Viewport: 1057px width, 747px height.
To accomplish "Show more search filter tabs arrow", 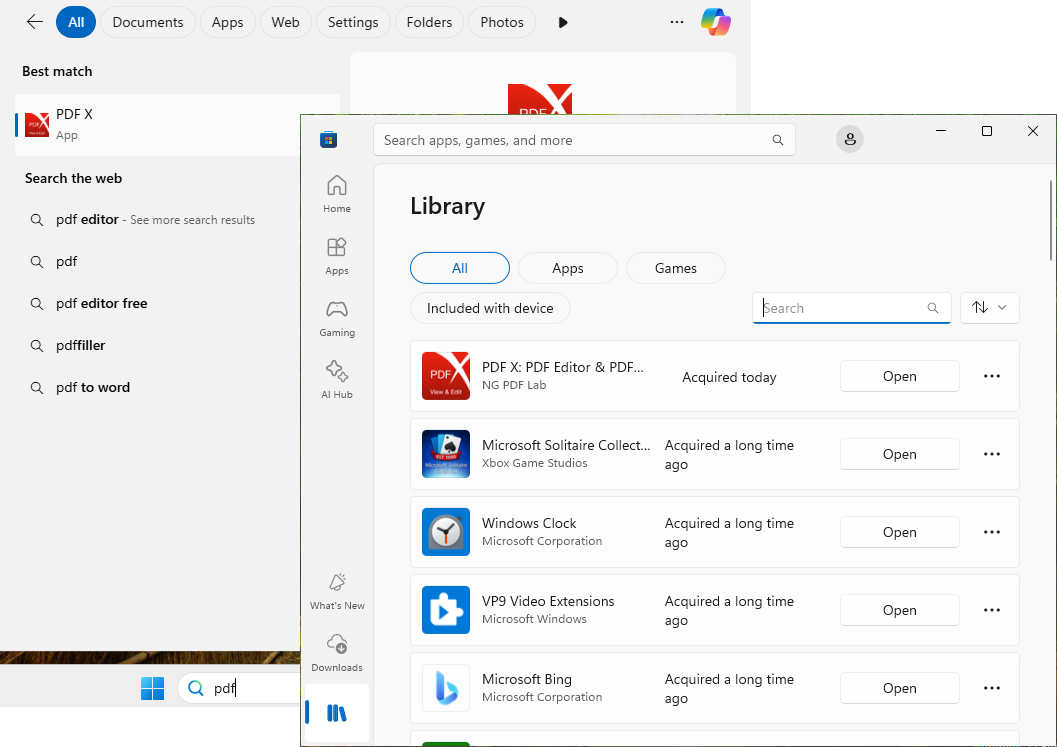I will 563,22.
